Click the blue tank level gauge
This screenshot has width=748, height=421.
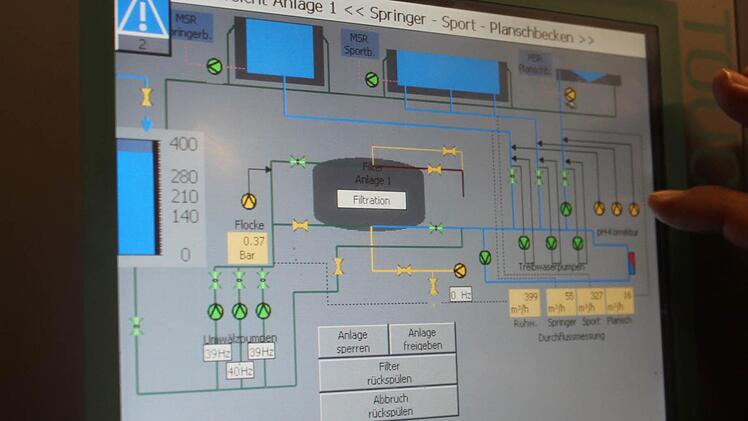[x=136, y=202]
